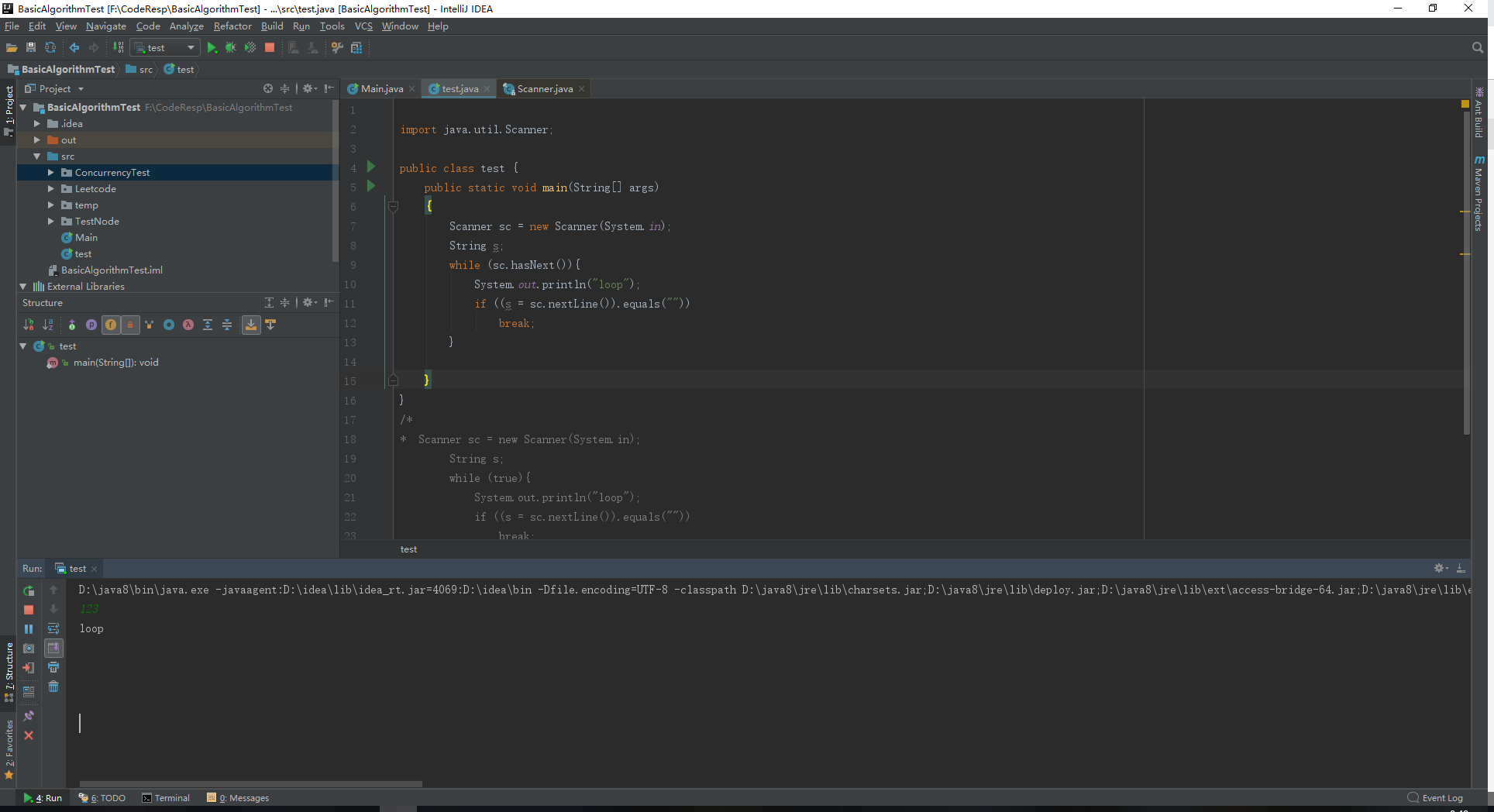
Task: Enable Sort Alphabetically in Structure panel
Action: (48, 325)
